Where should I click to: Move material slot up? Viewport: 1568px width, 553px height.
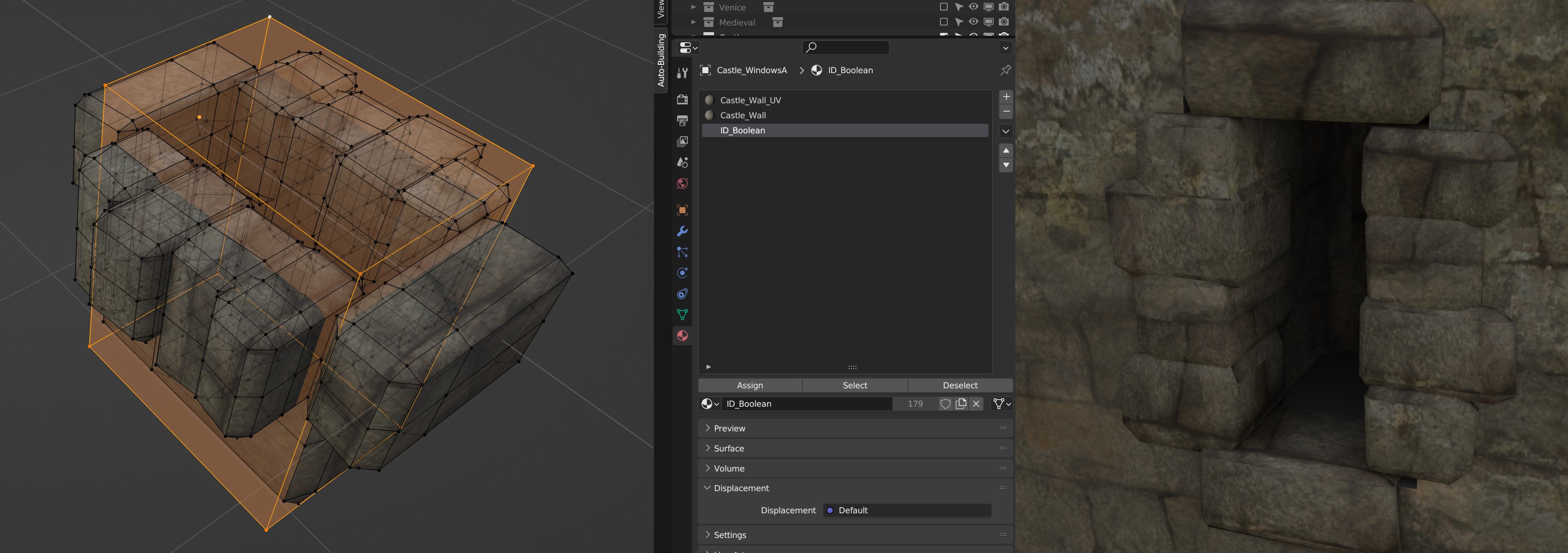click(x=1006, y=150)
